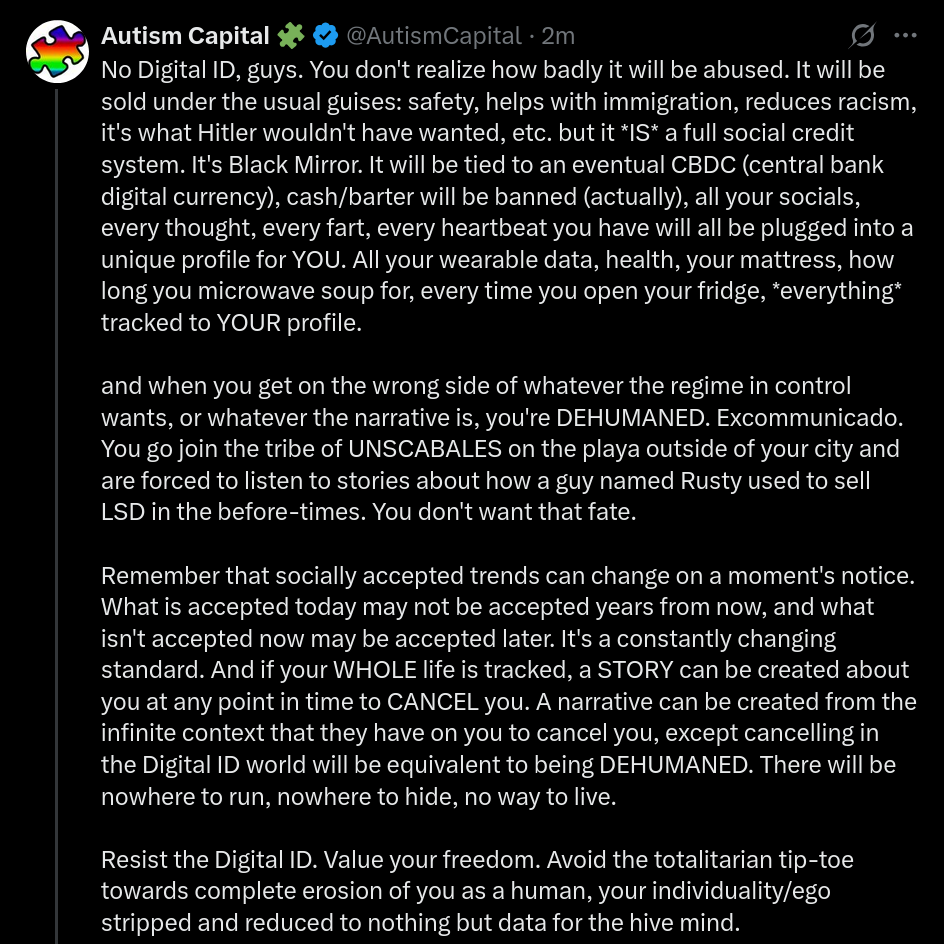
Task: Click the "Autism Capital" display name
Action: tap(185, 36)
